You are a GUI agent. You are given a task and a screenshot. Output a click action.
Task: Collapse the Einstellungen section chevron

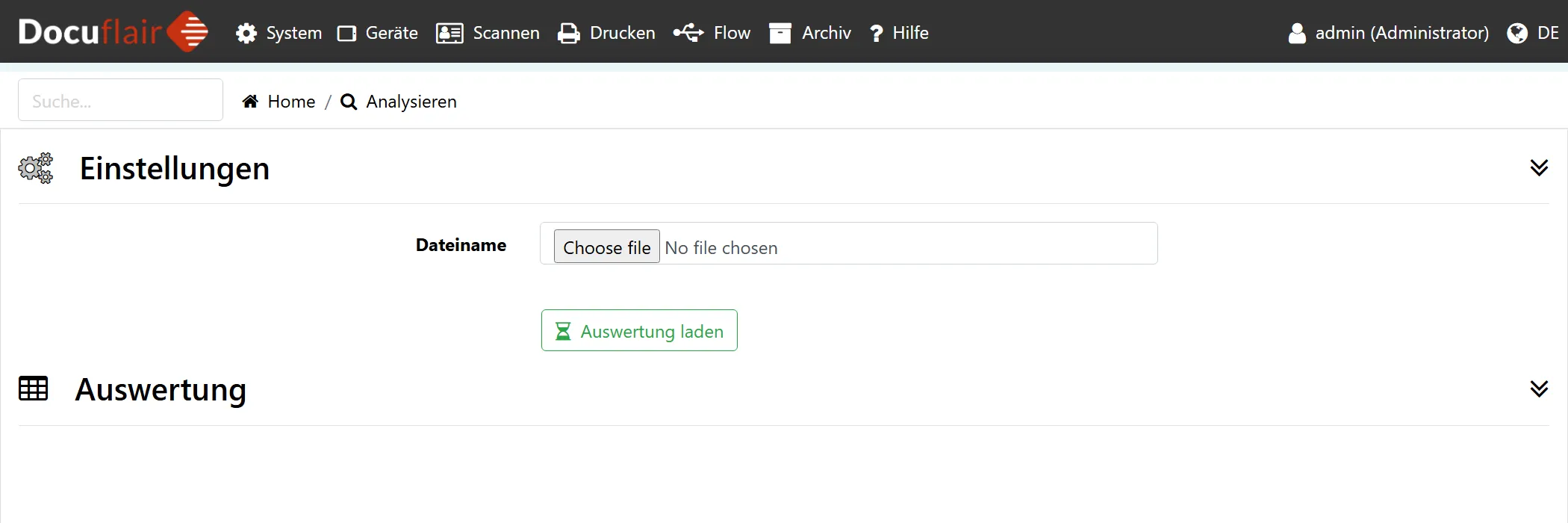click(1539, 167)
